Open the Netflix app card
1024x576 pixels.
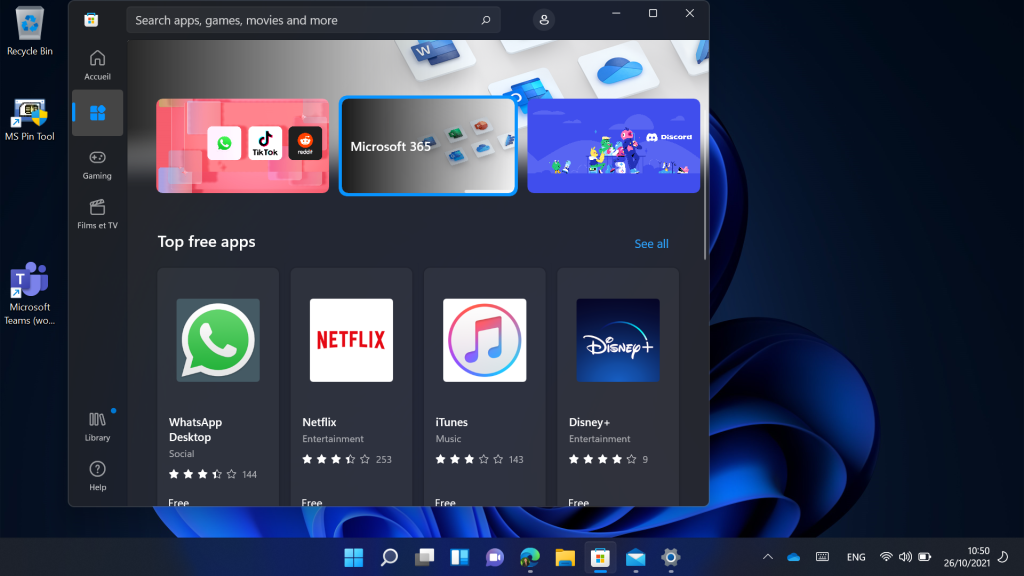tap(351, 385)
